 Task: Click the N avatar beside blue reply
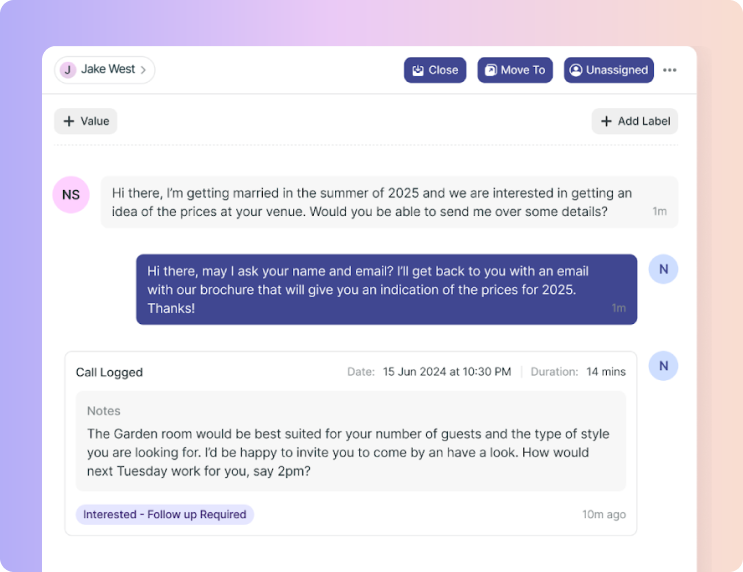pos(663,269)
